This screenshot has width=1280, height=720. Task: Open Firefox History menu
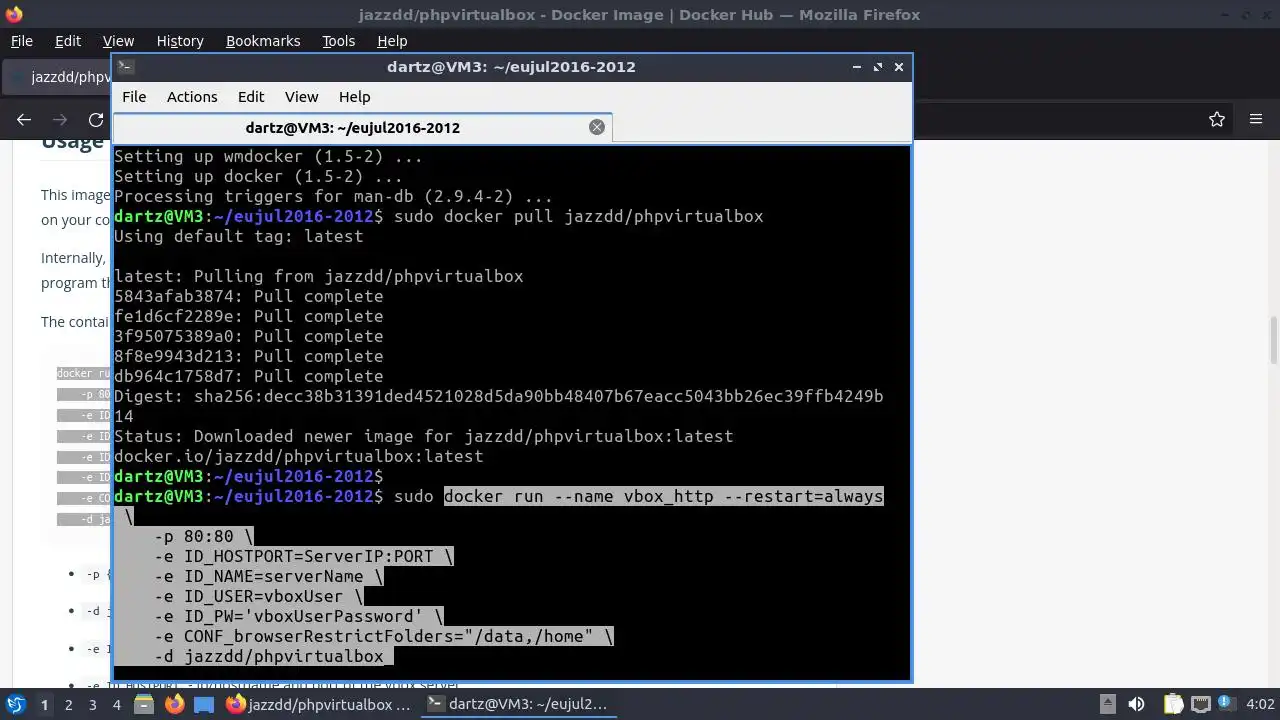click(180, 41)
